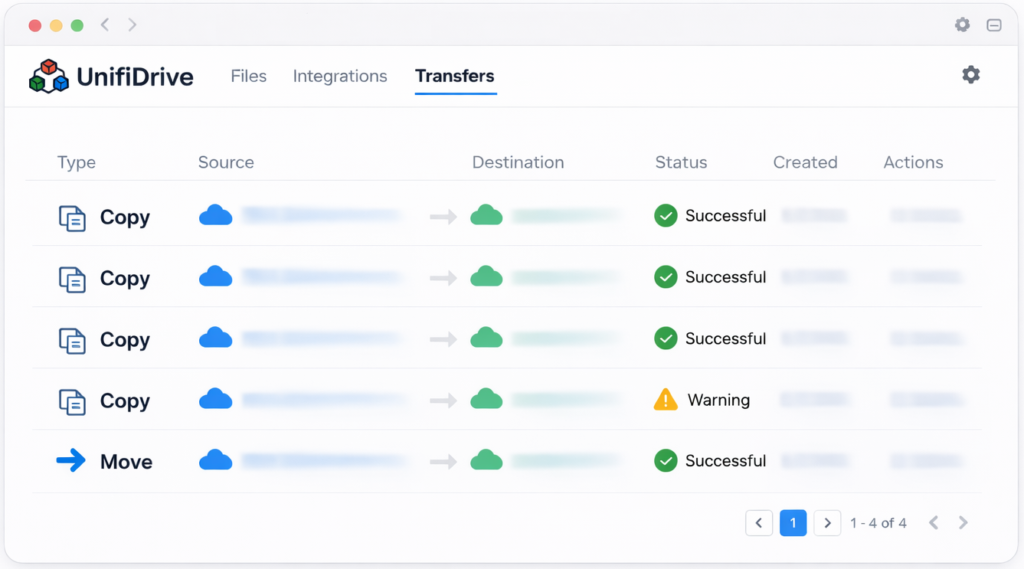
Task: Click the green destination cloud in Move row
Action: [486, 460]
